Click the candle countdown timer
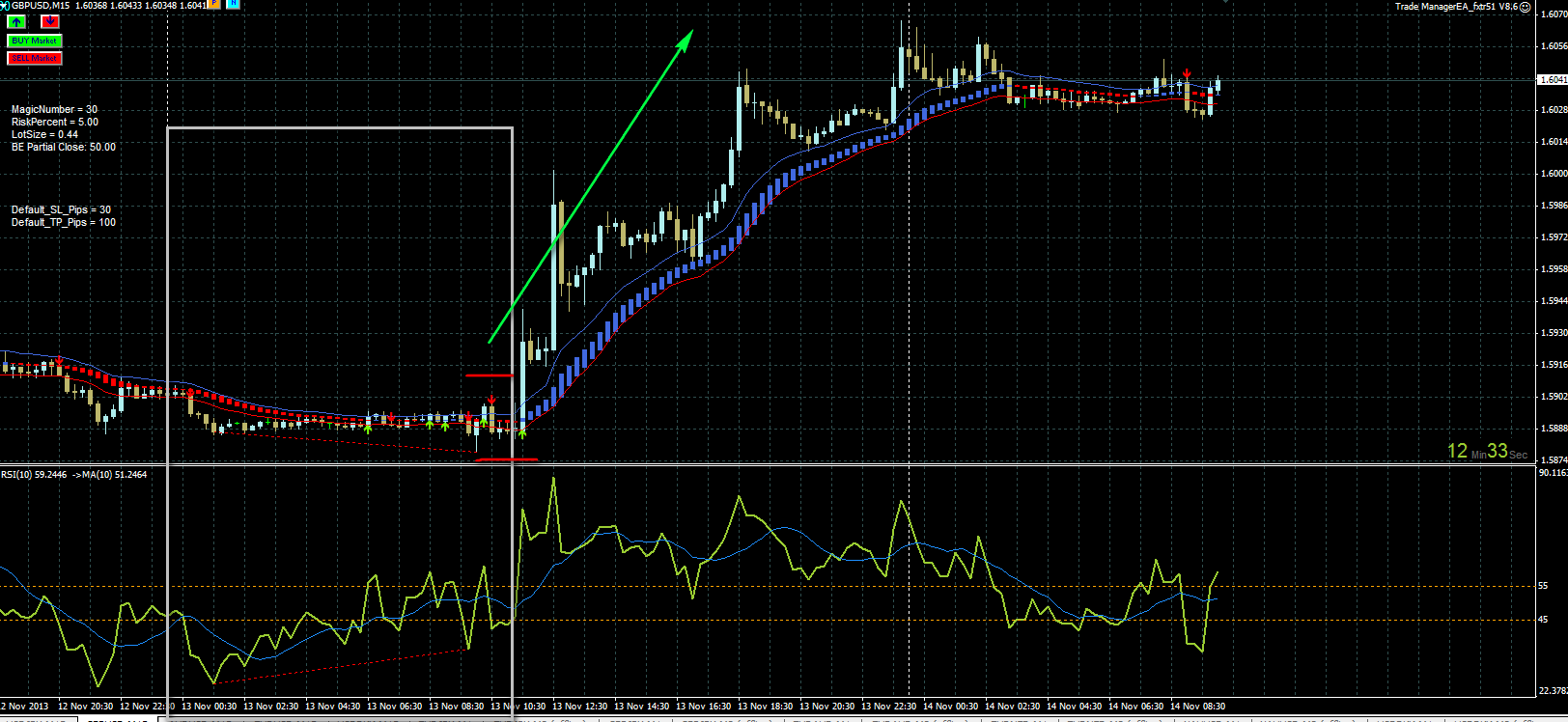 (1487, 451)
